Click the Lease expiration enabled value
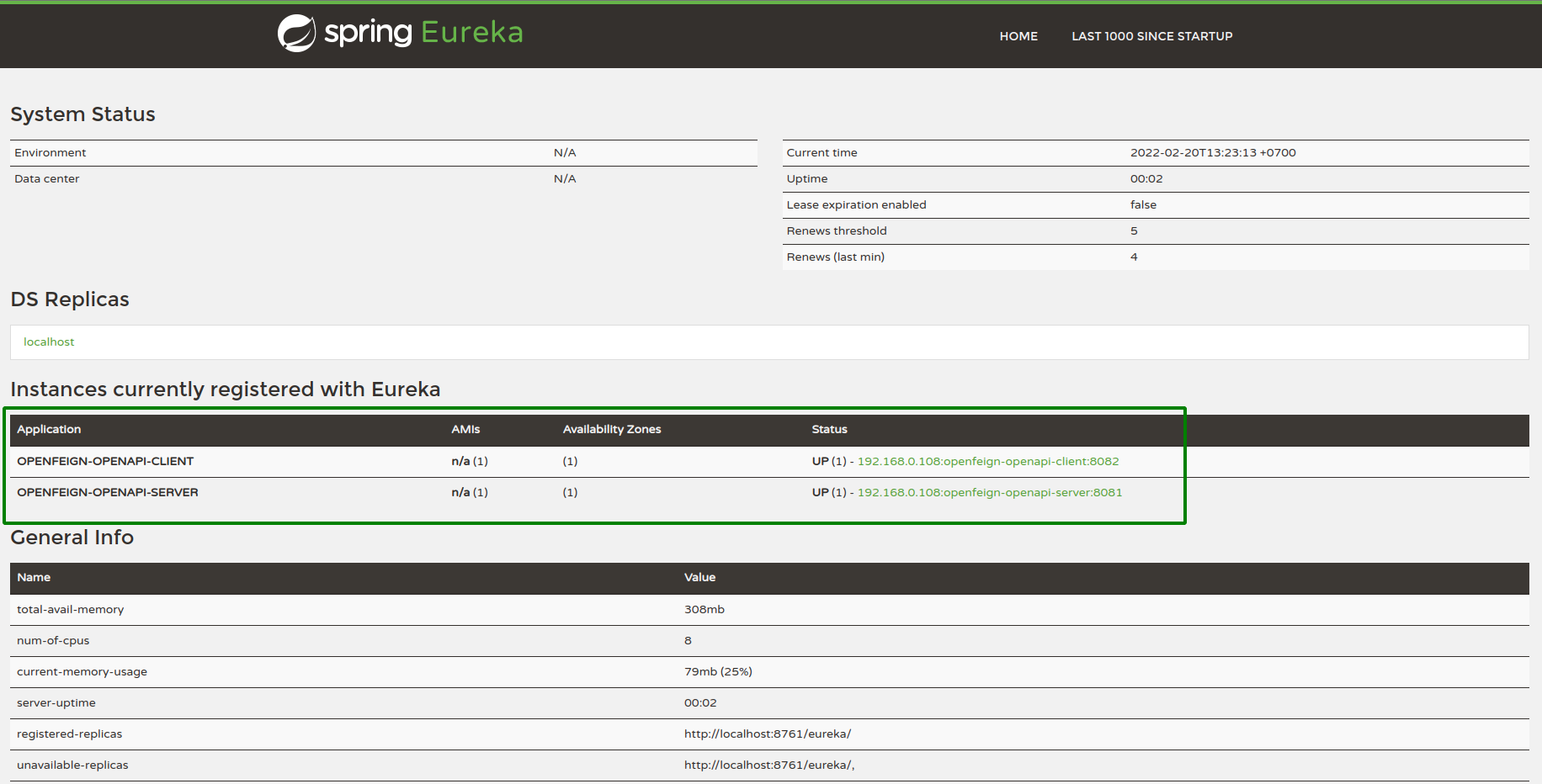 (x=1143, y=205)
